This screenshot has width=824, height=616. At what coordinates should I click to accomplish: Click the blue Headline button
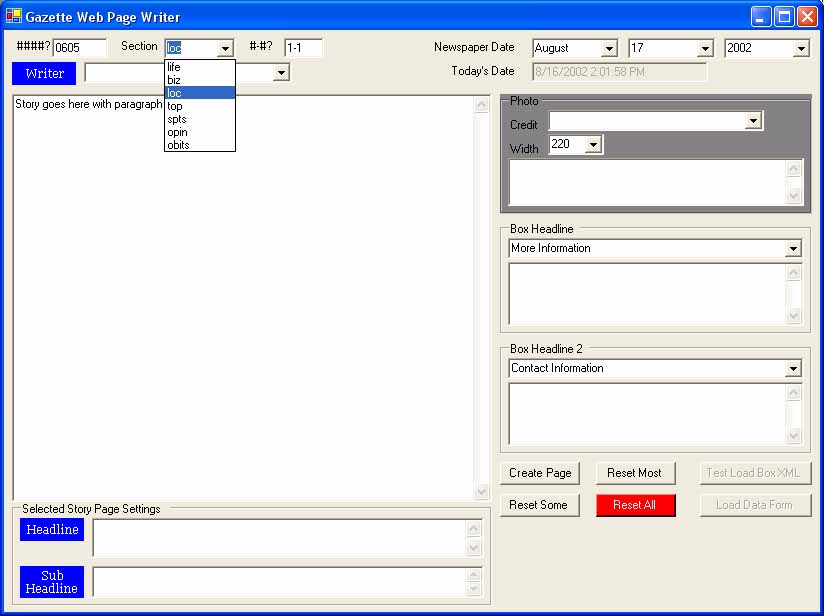point(52,529)
